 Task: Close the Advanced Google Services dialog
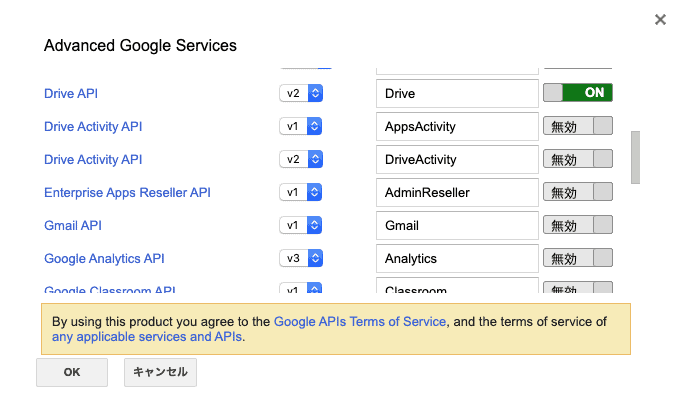pos(660,20)
